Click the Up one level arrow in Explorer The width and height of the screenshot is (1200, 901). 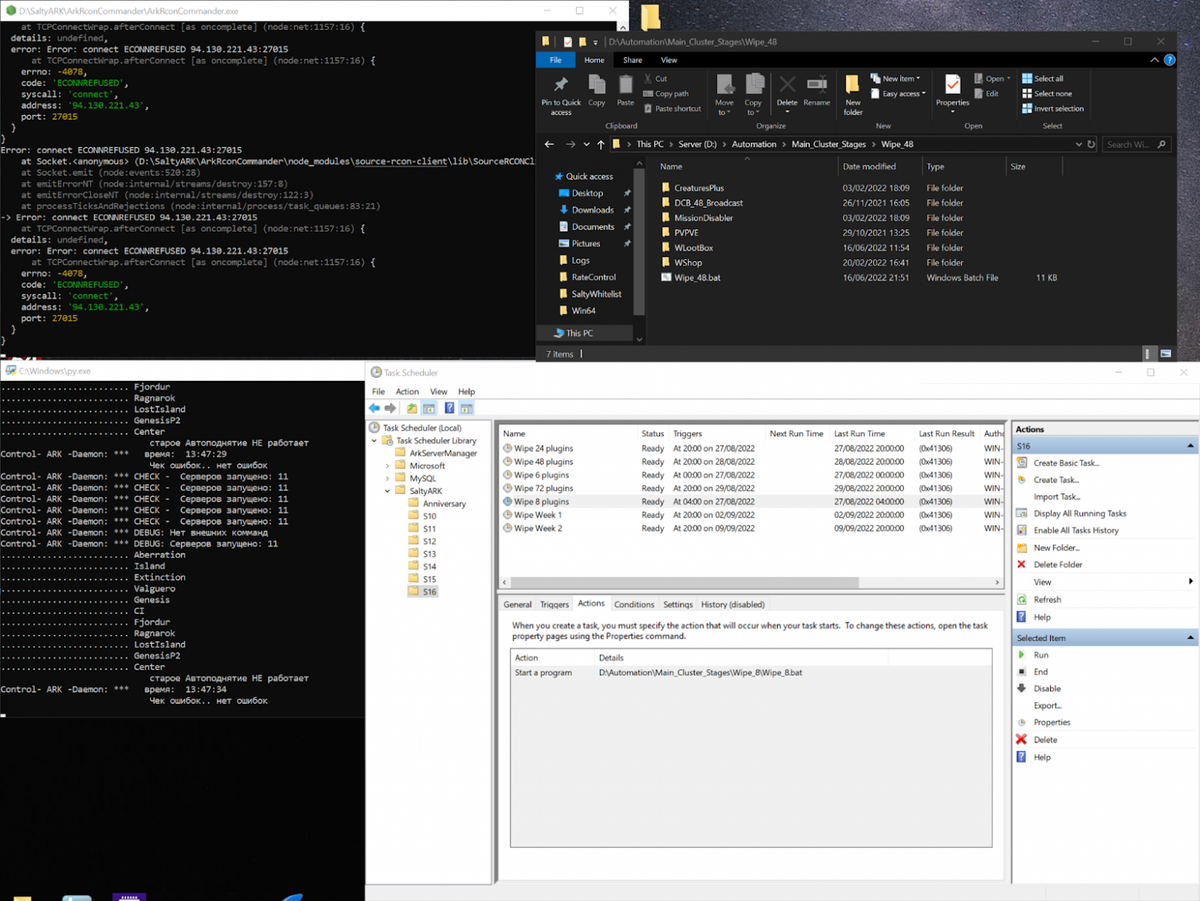pos(600,144)
